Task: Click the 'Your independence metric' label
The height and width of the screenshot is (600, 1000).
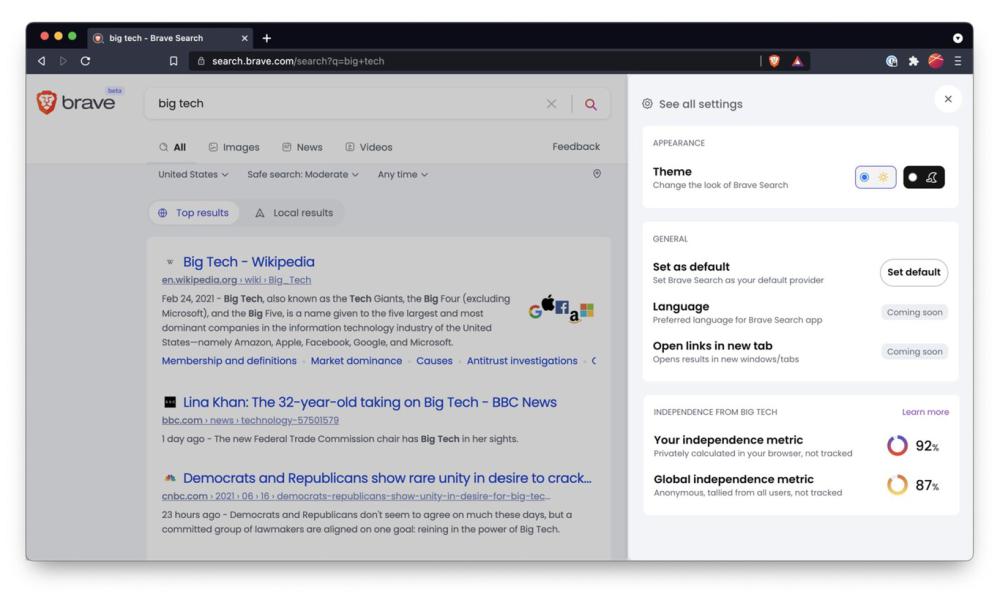Action: tap(728, 440)
